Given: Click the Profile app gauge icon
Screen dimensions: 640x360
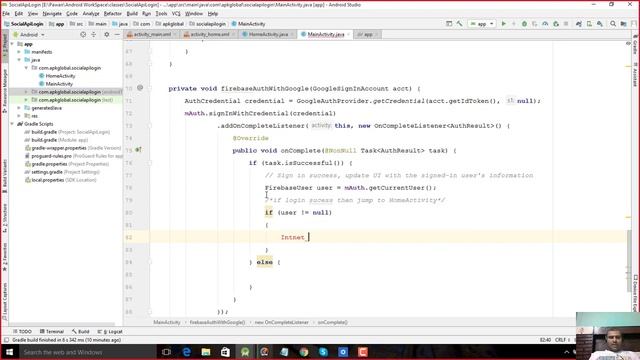Looking at the screenshot, I should pos(545,24).
